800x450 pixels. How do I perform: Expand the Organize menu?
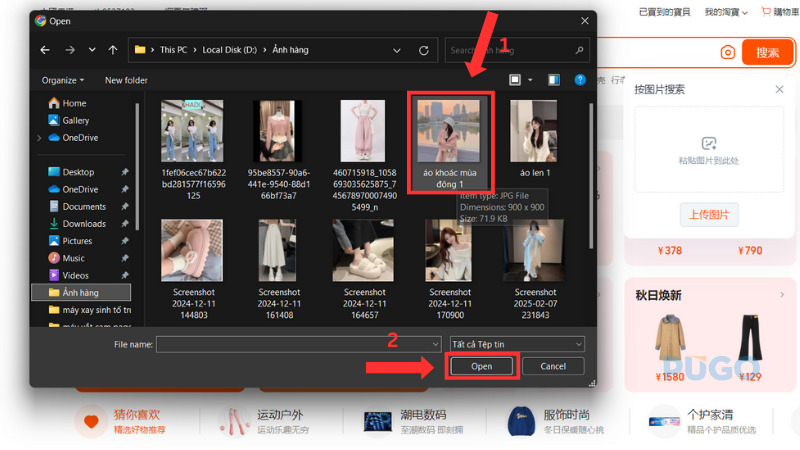coord(63,80)
